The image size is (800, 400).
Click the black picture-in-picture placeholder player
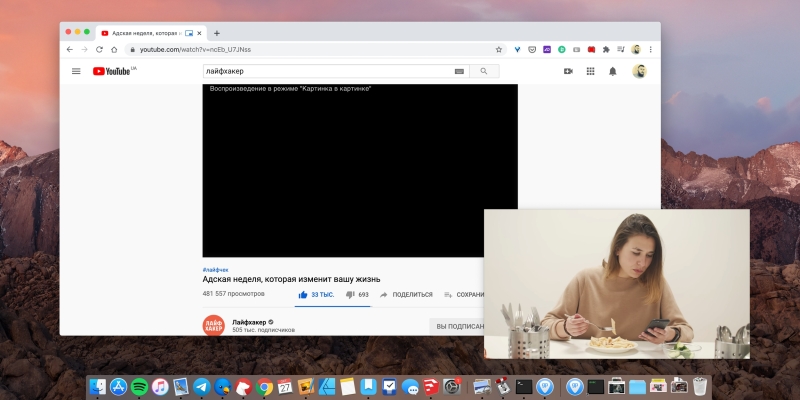(360, 170)
